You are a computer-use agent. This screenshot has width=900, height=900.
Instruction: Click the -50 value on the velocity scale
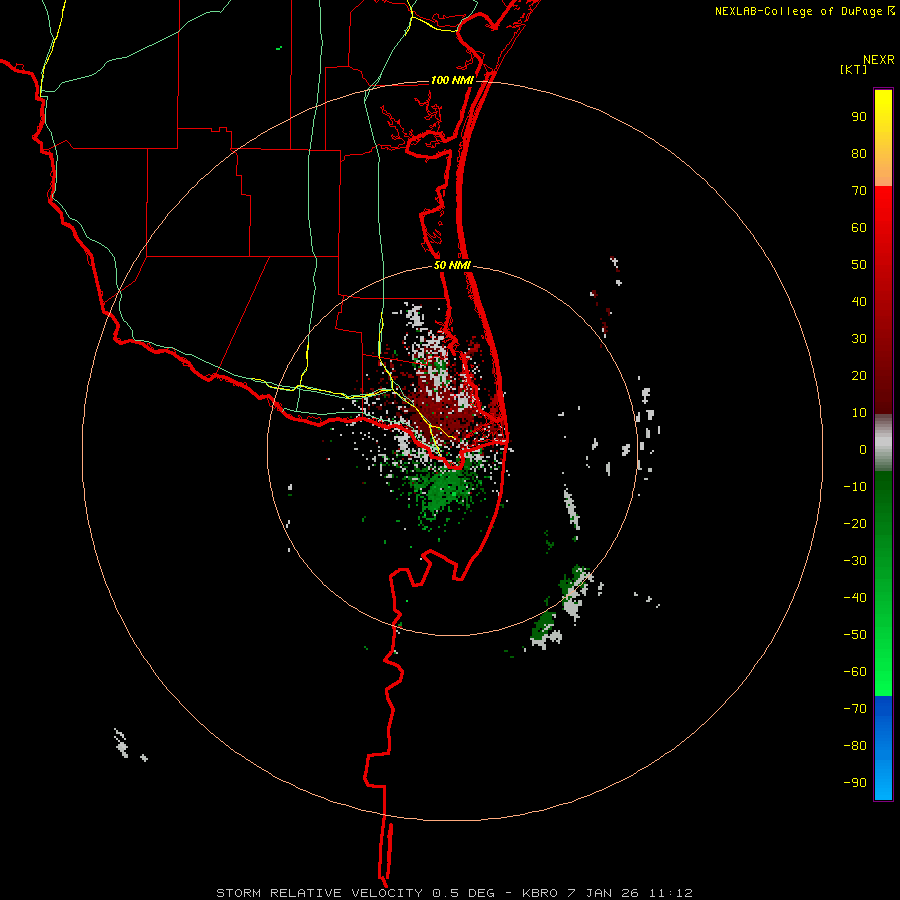point(855,635)
